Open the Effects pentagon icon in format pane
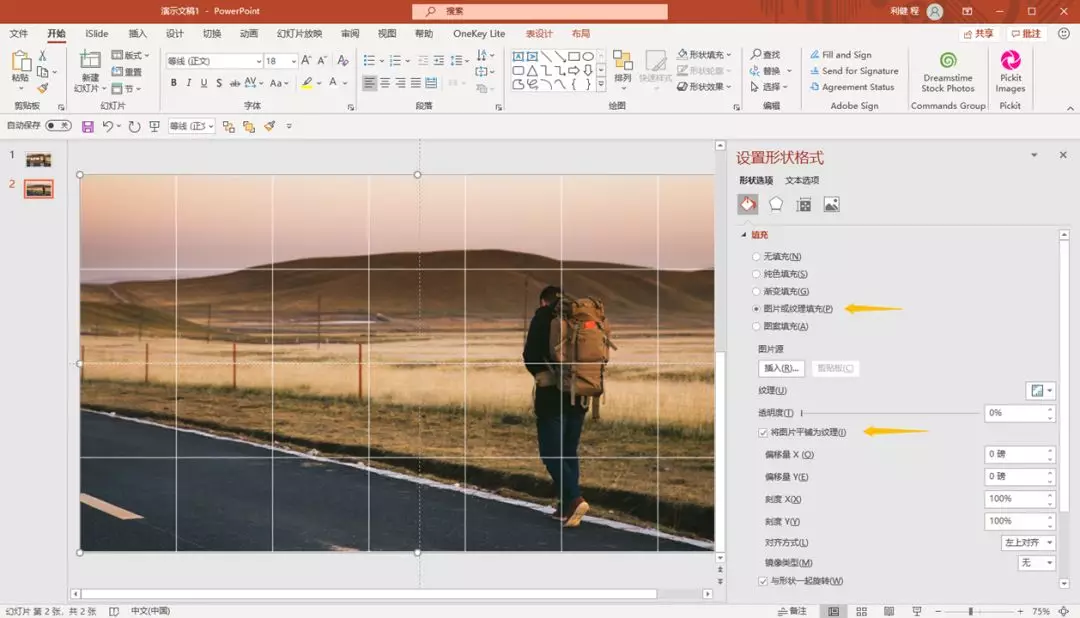This screenshot has width=1080, height=618. click(x=776, y=204)
